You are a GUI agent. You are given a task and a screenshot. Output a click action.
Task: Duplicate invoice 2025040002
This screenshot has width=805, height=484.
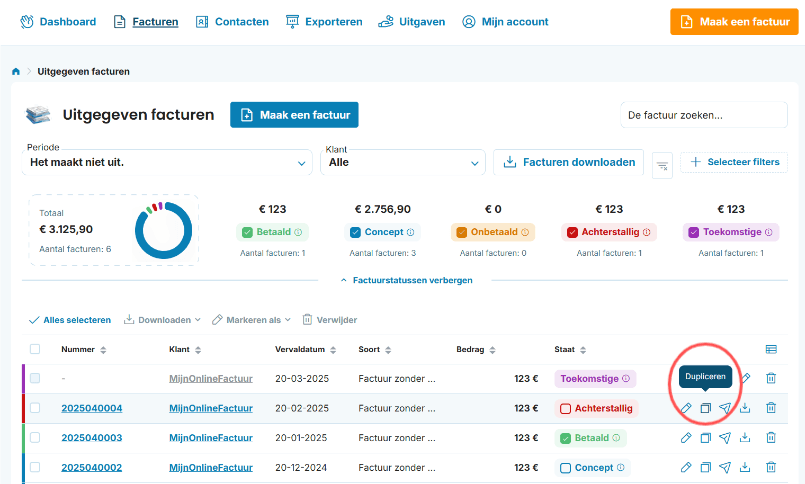pos(706,468)
